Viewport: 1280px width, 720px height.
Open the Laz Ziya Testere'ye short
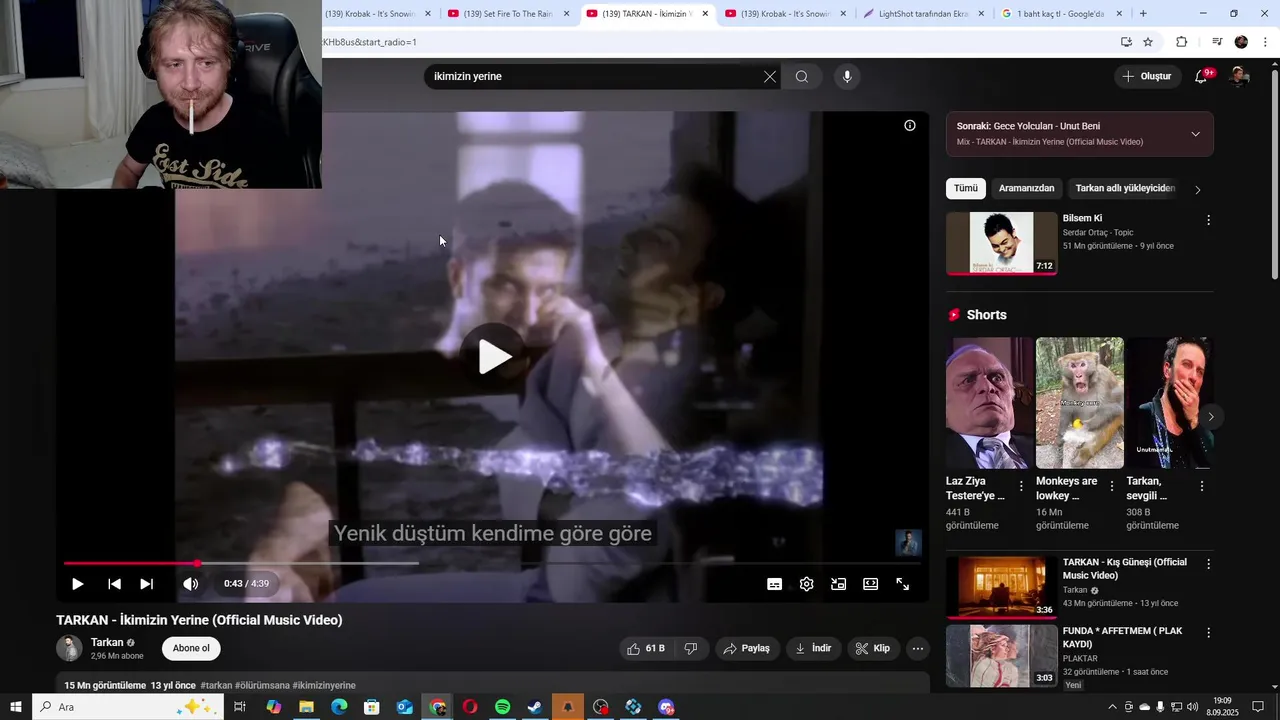(990, 403)
